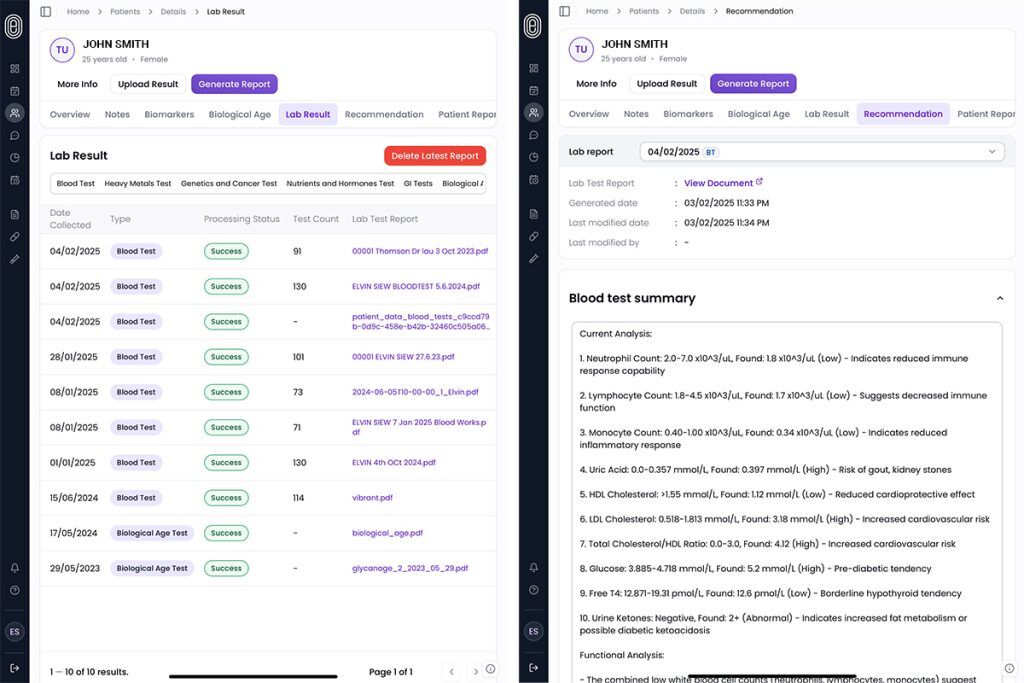This screenshot has height=683, width=1024.
Task: Click the help question icon in right sidebar
Action: coord(533,590)
